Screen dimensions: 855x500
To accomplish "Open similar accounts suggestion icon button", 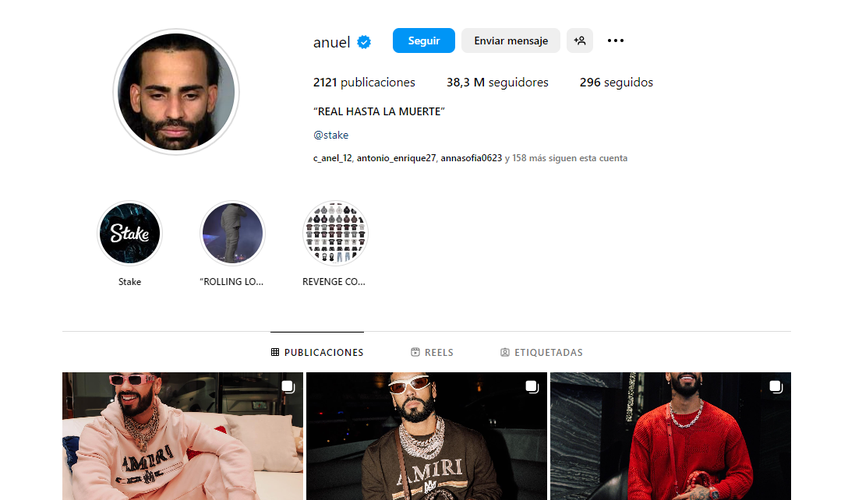I will pyautogui.click(x=580, y=40).
